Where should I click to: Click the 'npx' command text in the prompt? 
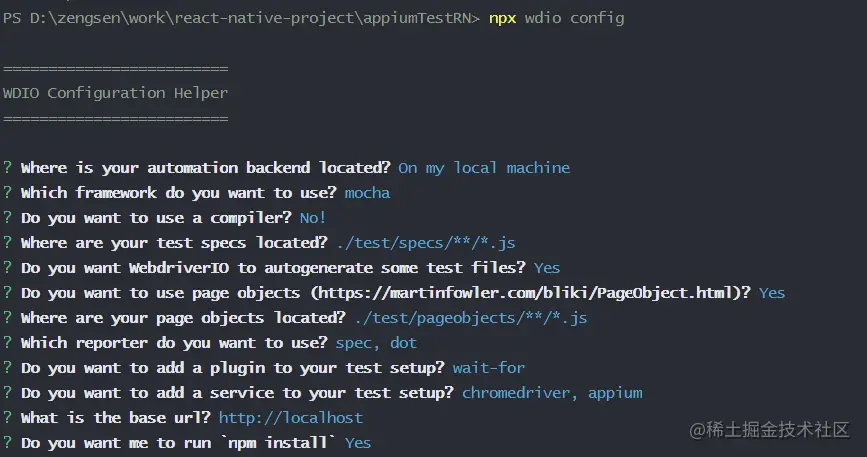click(503, 18)
